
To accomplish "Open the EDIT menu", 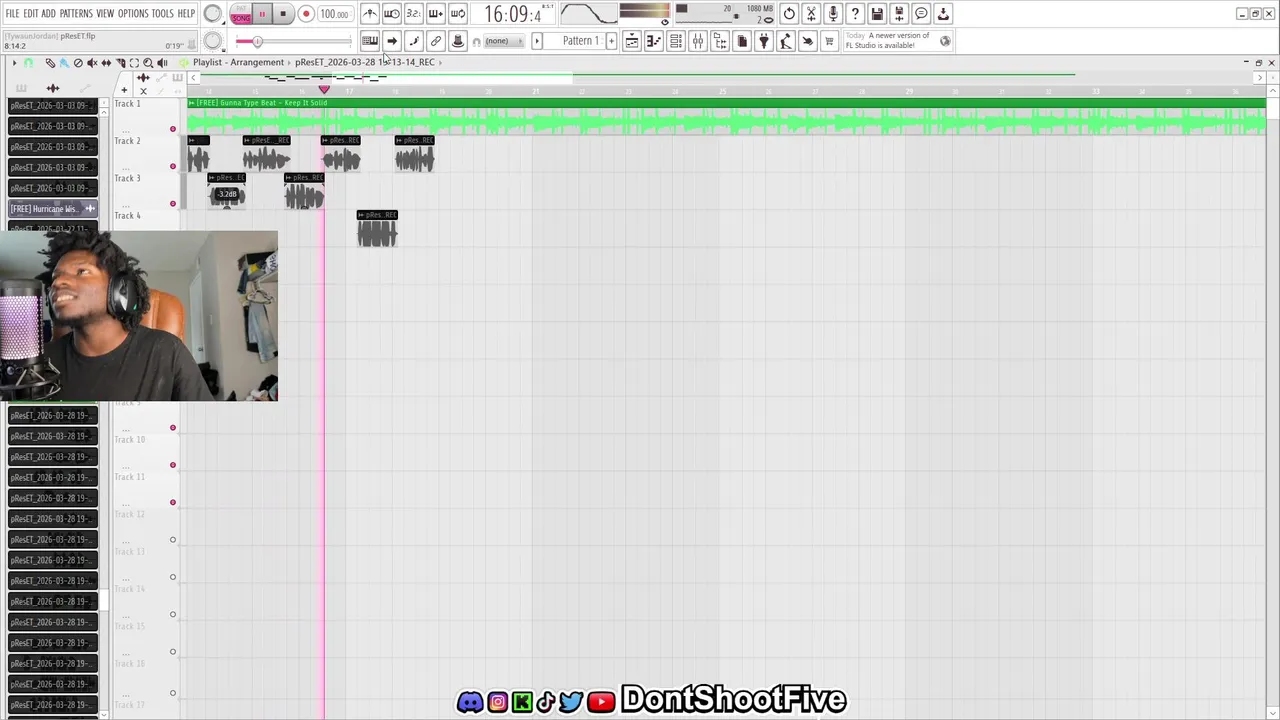I will pos(31,14).
